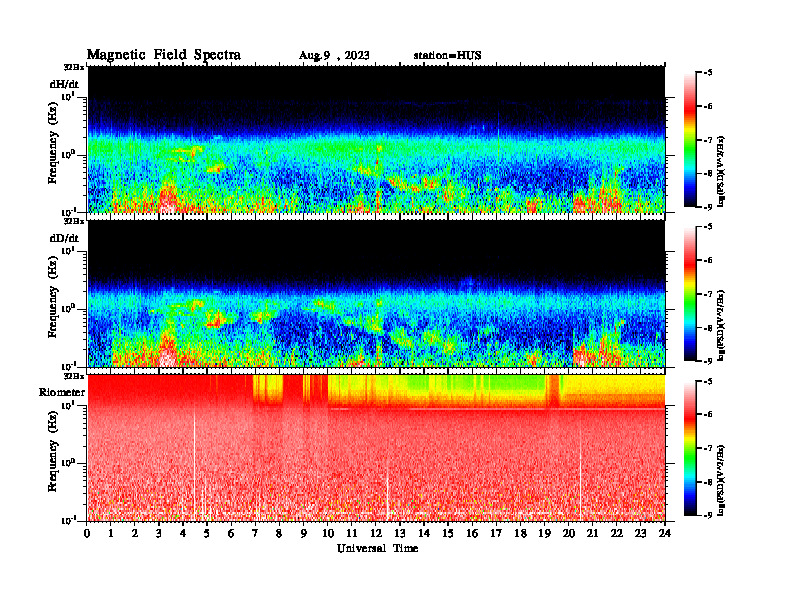Click the "7" hour tick label

[x=256, y=533]
